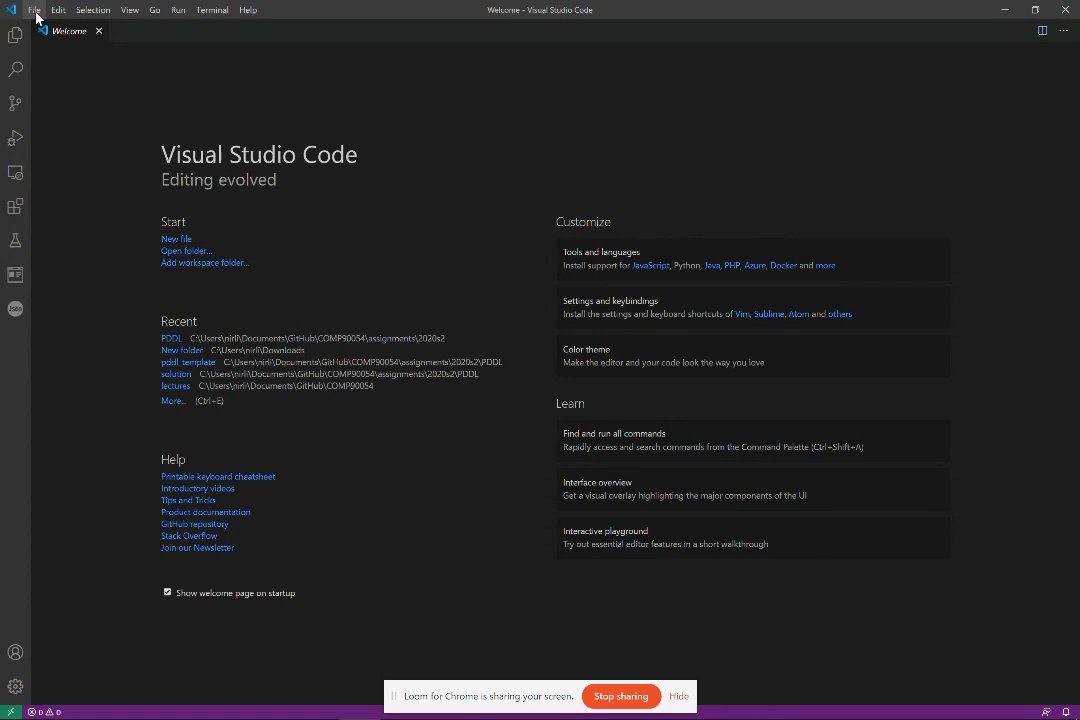The height and width of the screenshot is (720, 1080).
Task: Click the notifications bell in status bar
Action: (1066, 712)
